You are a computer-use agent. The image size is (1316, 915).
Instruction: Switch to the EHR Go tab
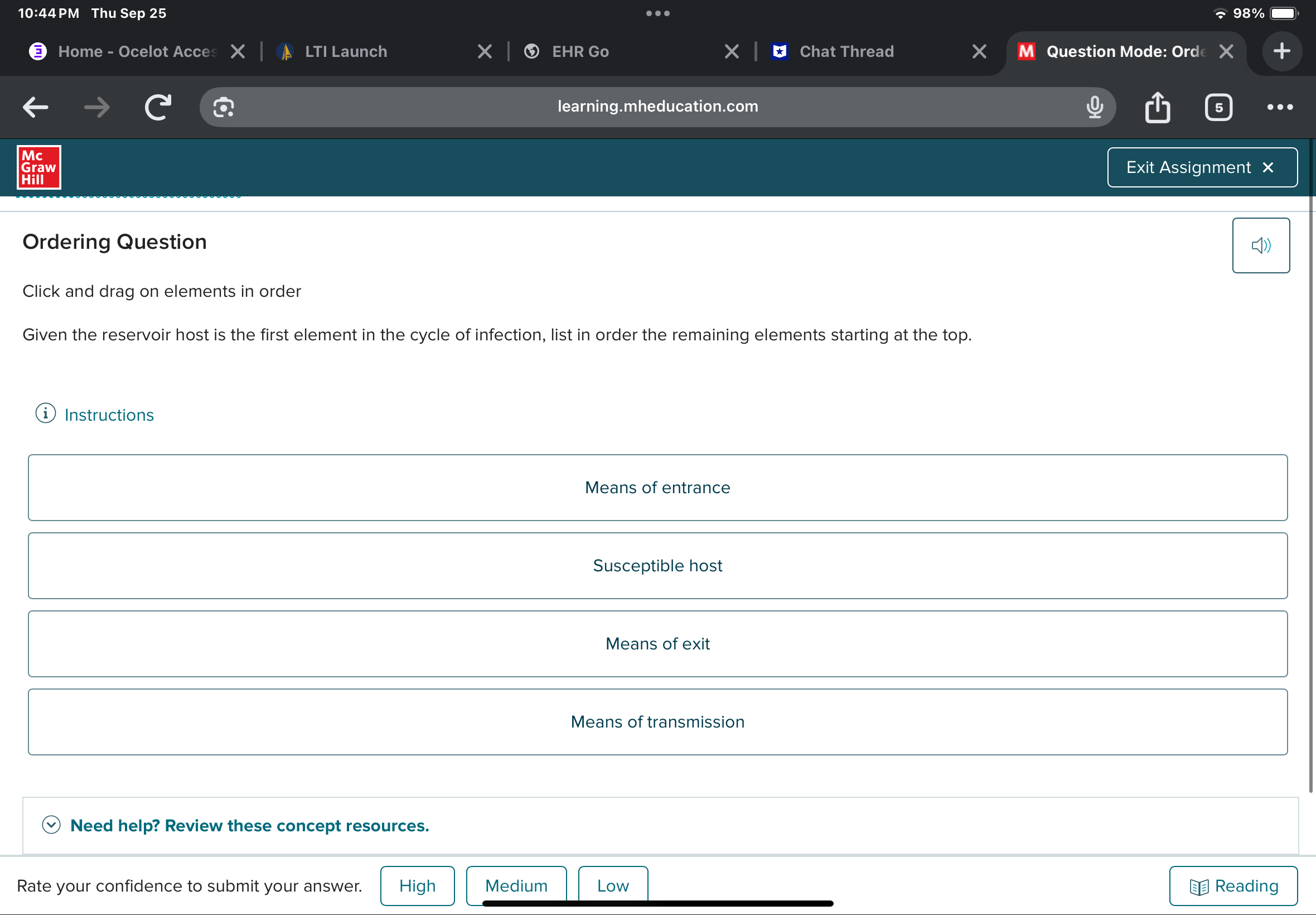pyautogui.click(x=580, y=51)
